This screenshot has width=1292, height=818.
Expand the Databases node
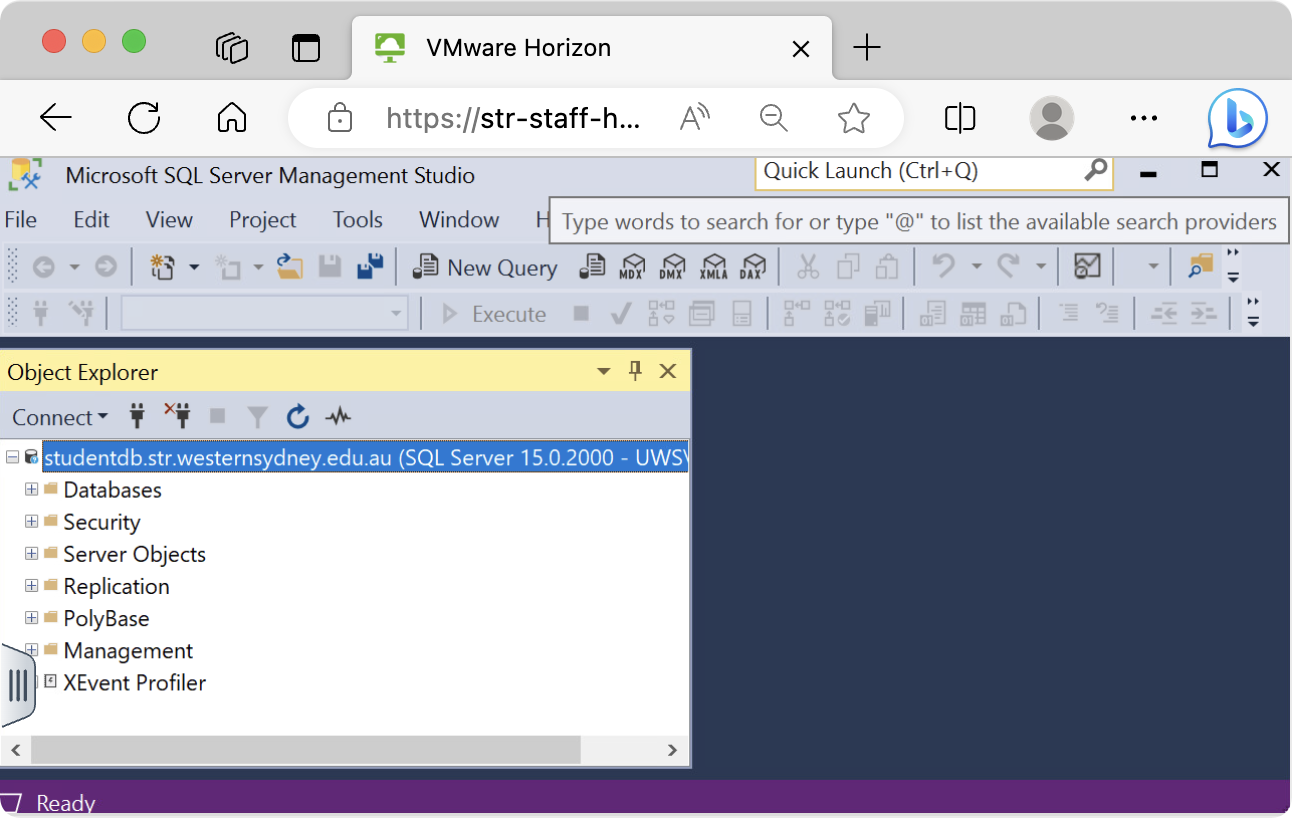click(x=31, y=489)
